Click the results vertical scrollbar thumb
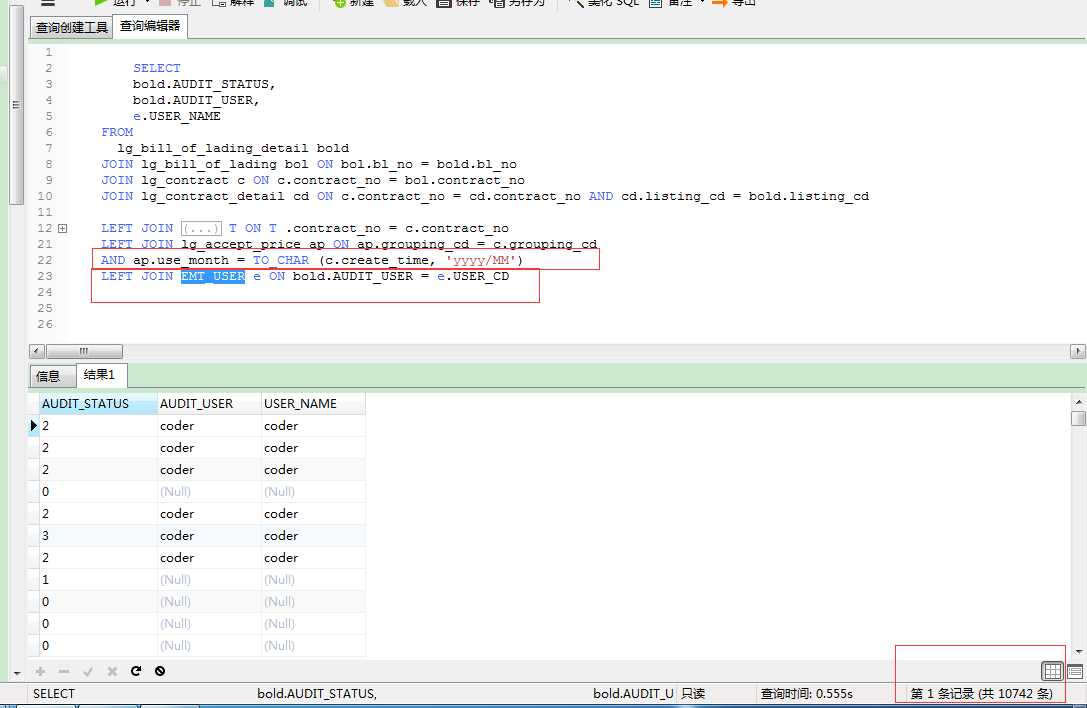Image resolution: width=1087 pixels, height=708 pixels. (x=1078, y=418)
